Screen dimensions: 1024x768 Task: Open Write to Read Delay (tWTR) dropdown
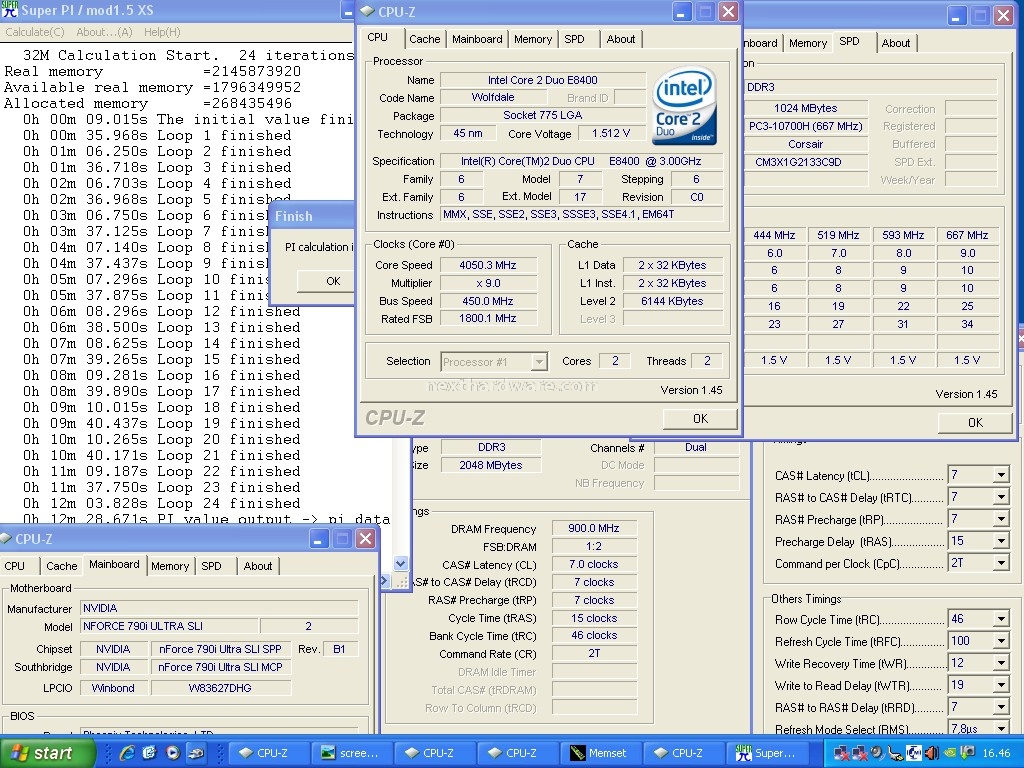[x=1001, y=685]
